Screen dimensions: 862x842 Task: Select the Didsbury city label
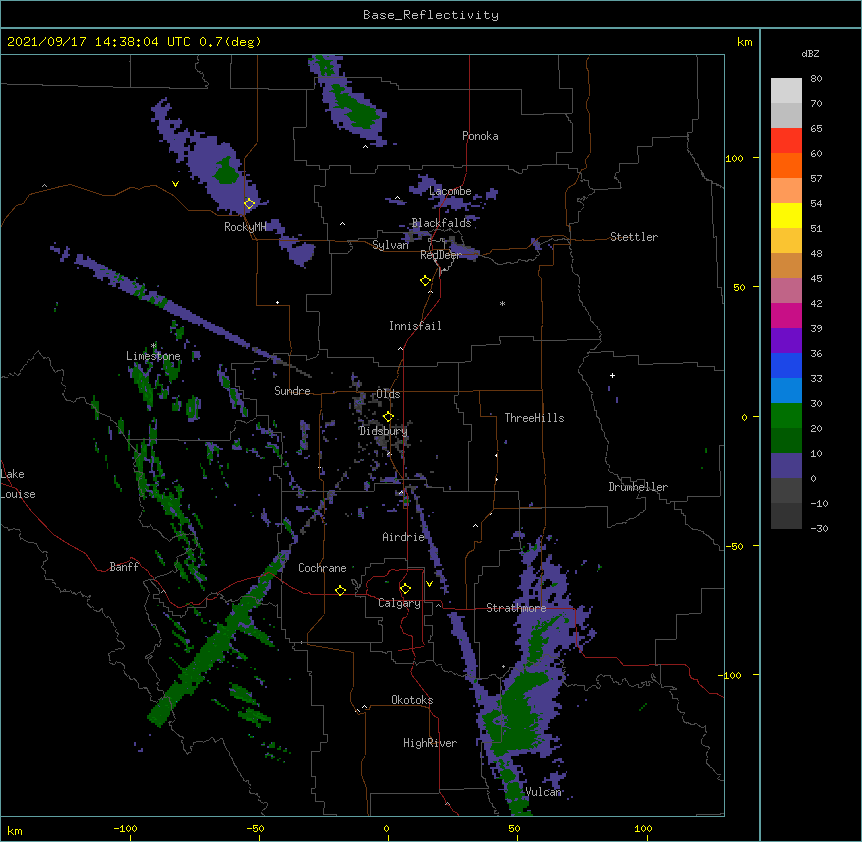pyautogui.click(x=383, y=431)
